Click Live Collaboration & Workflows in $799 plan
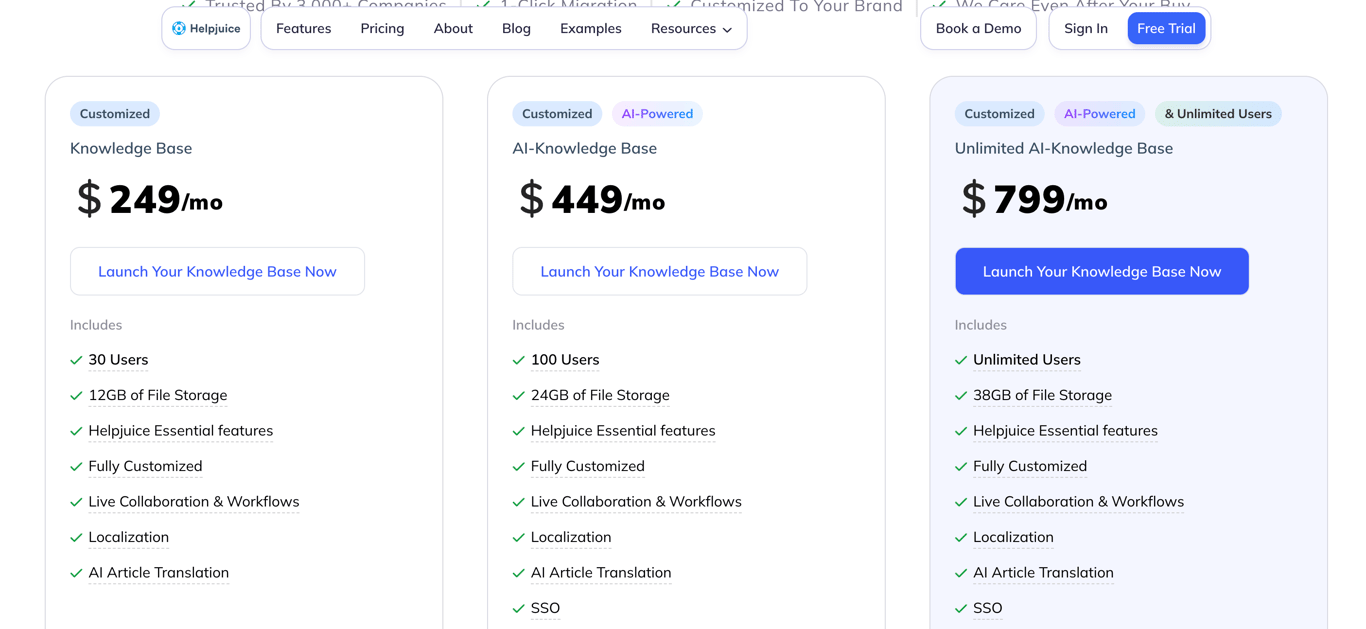Image resolution: width=1366 pixels, height=629 pixels. pos(1079,502)
